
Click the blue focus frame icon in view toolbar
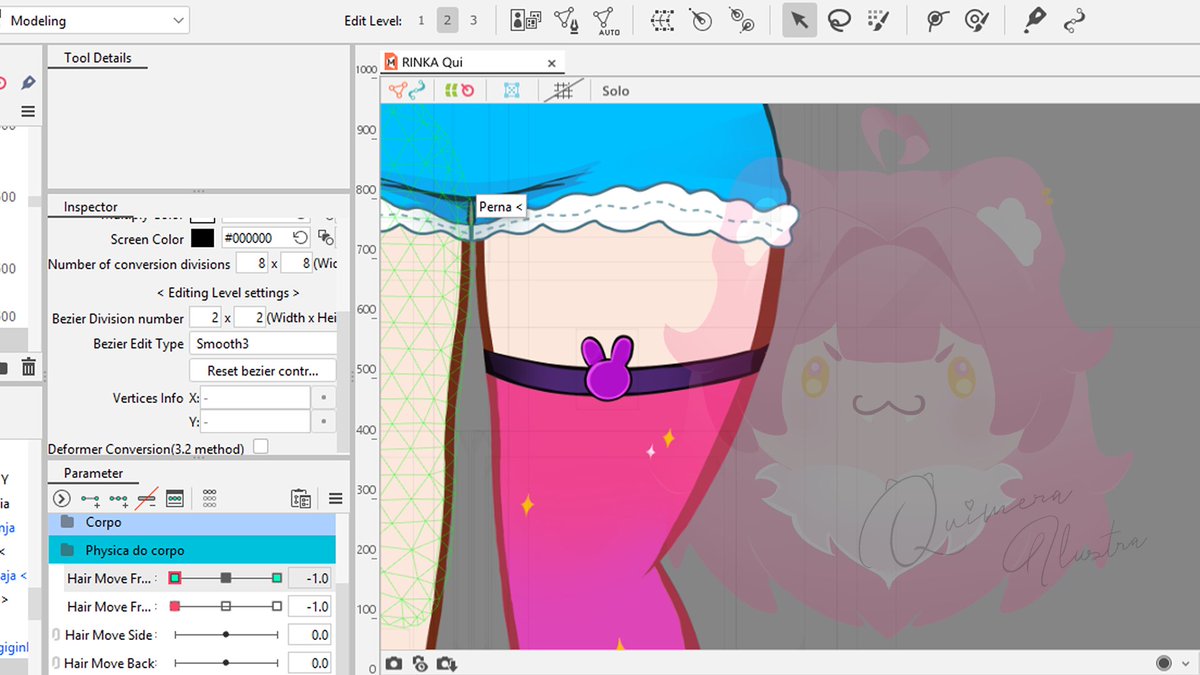tap(512, 90)
